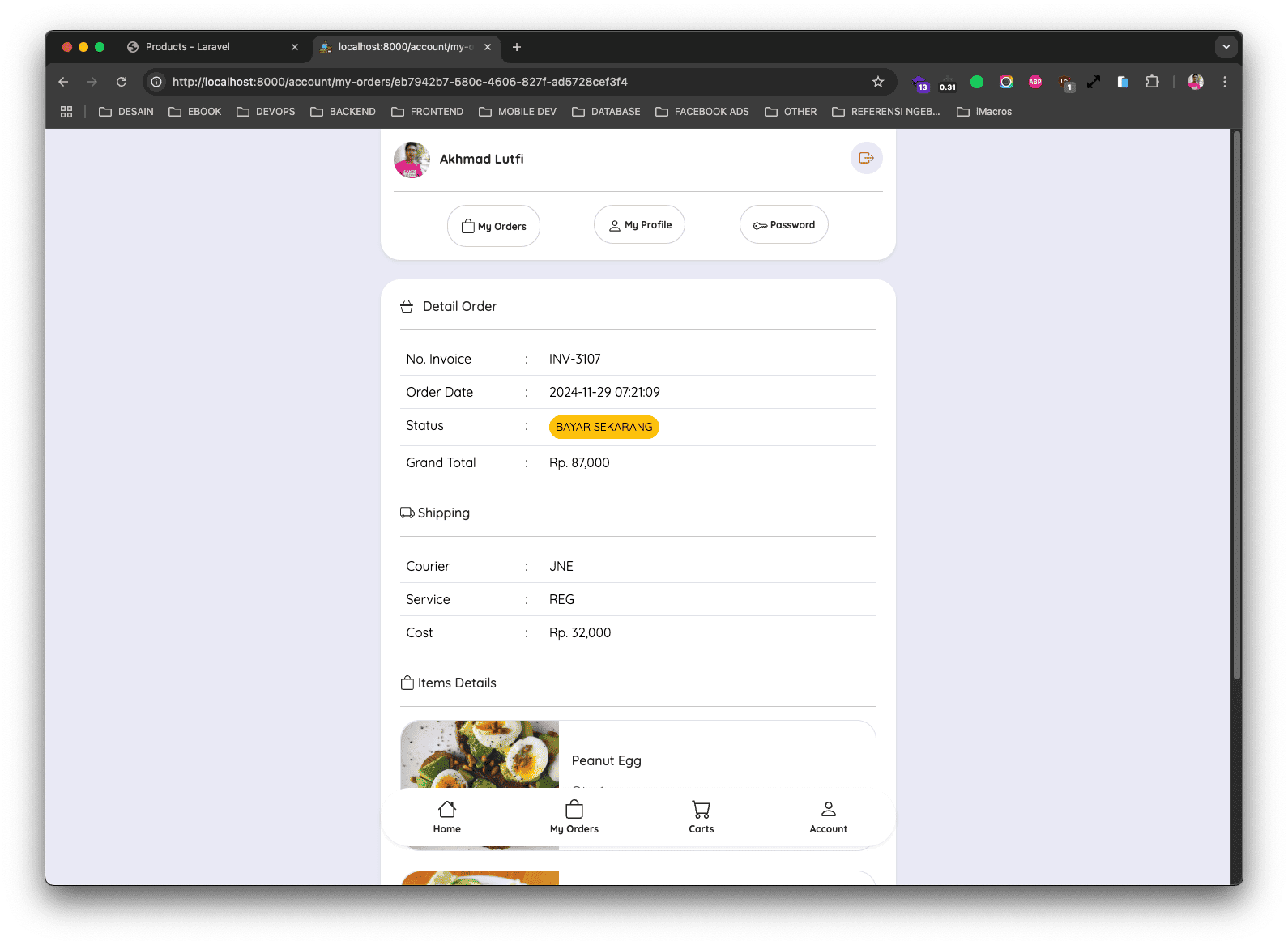Open the My Profile button
1288x945 pixels.
tap(639, 225)
